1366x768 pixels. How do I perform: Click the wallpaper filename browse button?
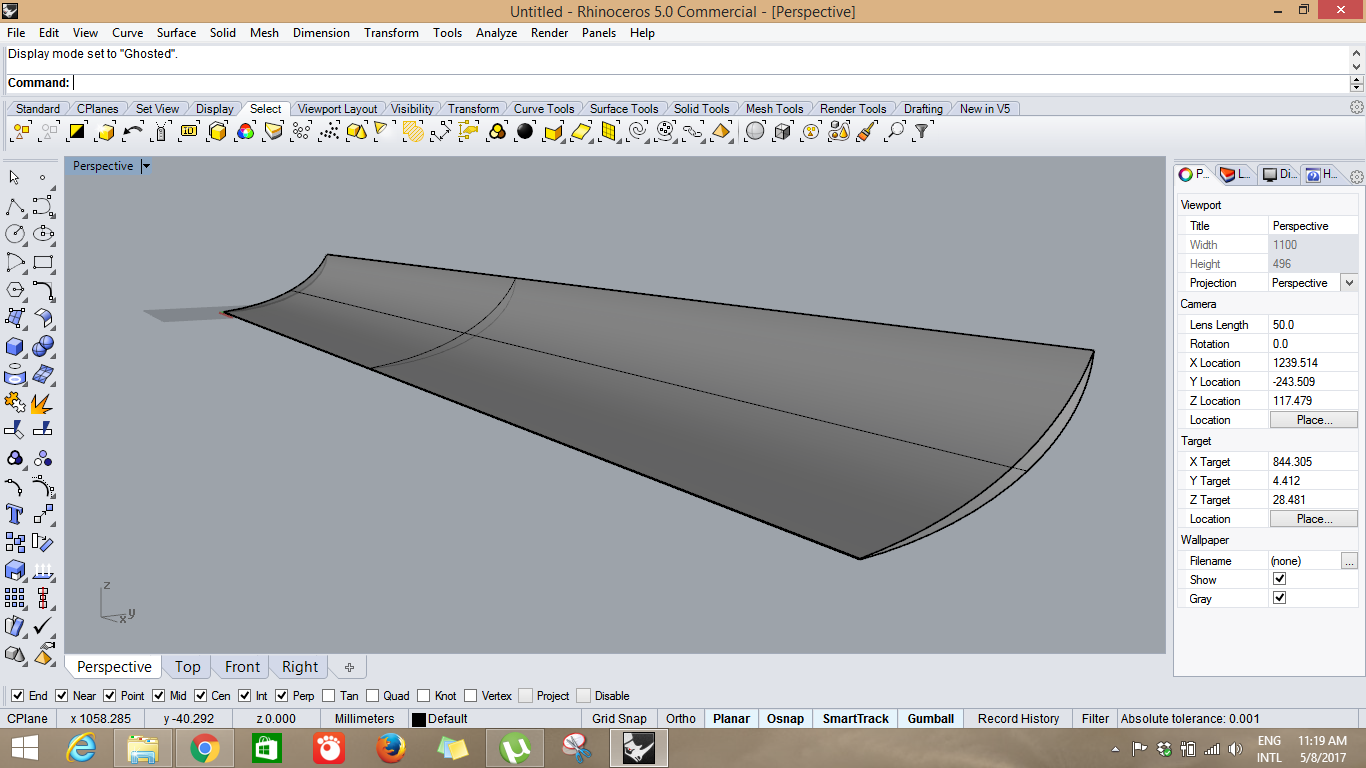[1350, 561]
